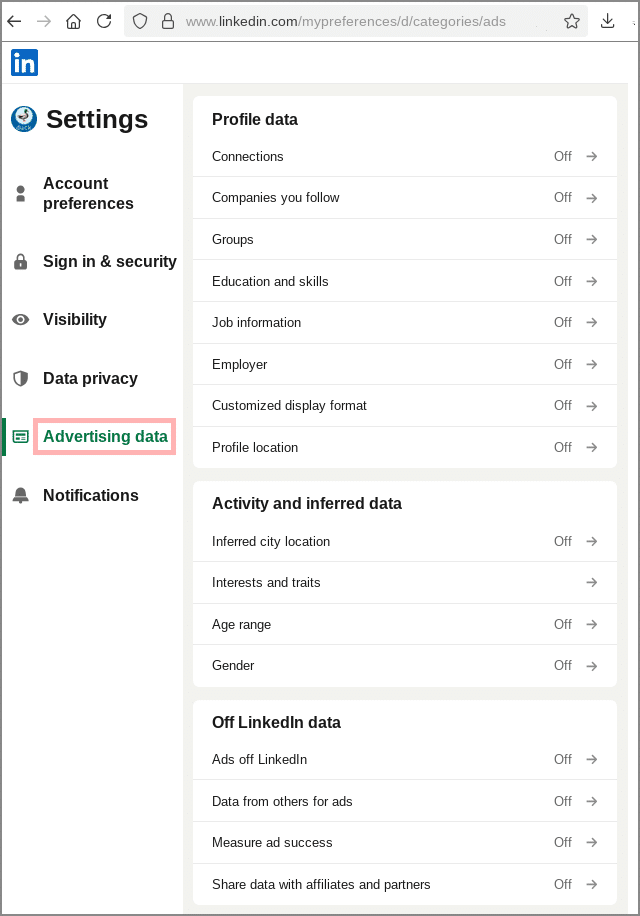The image size is (640, 916).
Task: Expand the Connections setting arrow
Action: (x=594, y=156)
